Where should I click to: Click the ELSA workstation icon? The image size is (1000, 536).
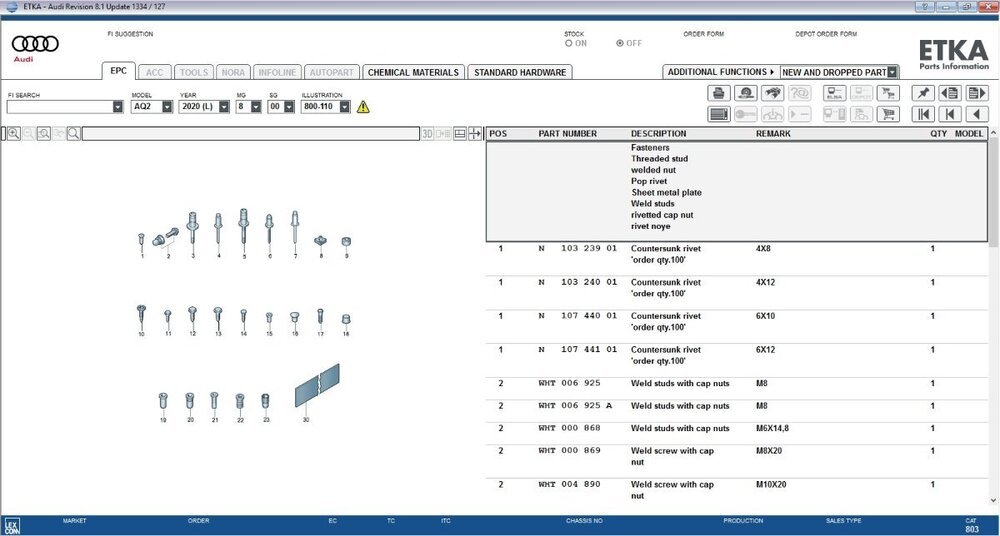835,93
